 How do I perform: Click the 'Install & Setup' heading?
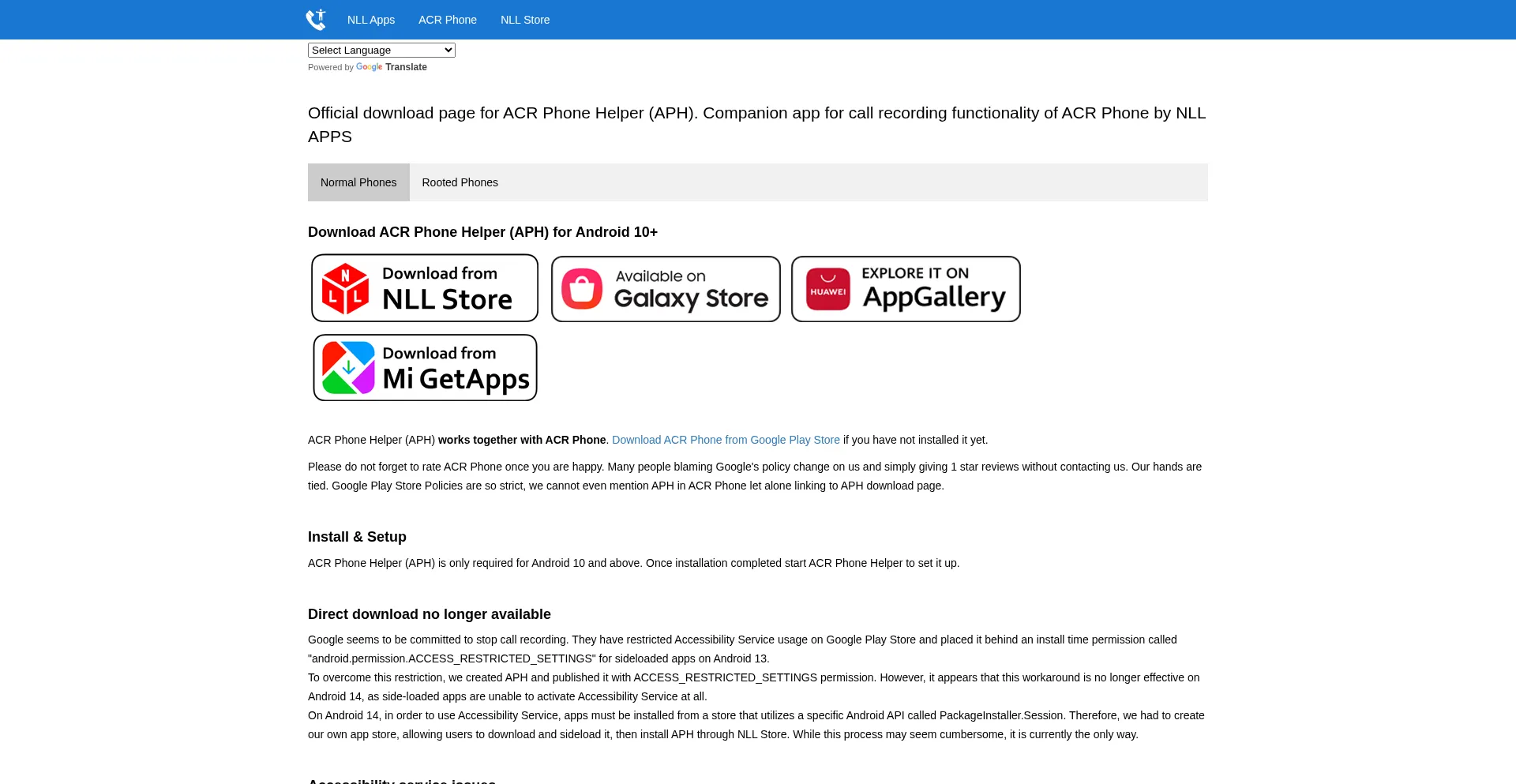click(357, 537)
